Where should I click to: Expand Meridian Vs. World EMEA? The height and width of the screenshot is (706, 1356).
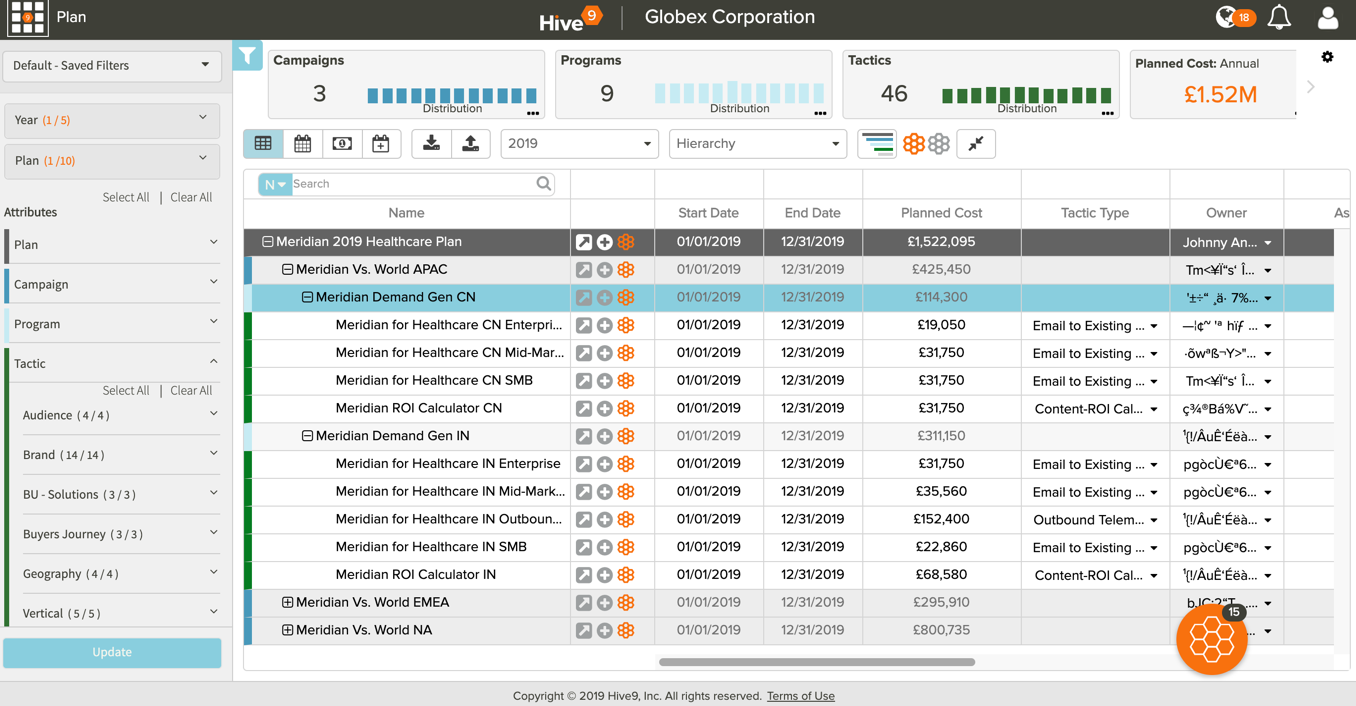click(287, 603)
